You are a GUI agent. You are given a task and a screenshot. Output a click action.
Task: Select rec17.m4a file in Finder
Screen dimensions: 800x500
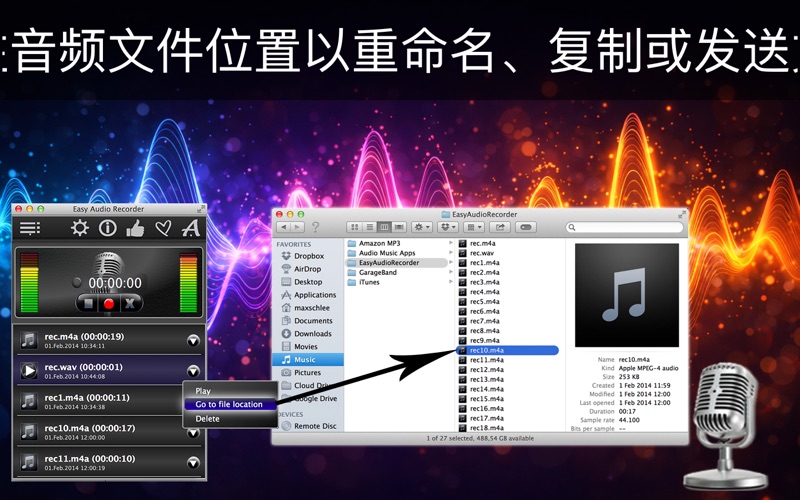click(x=486, y=418)
